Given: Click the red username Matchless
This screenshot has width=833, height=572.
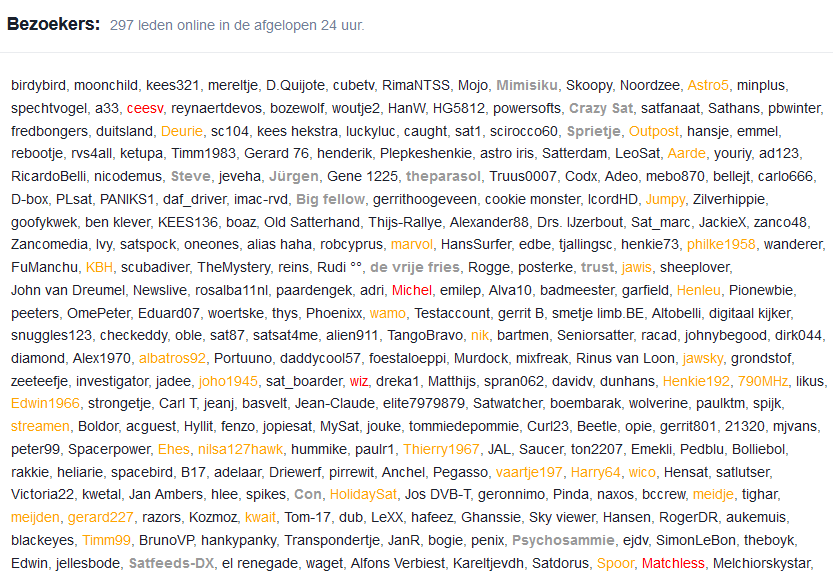Looking at the screenshot, I should tap(673, 563).
